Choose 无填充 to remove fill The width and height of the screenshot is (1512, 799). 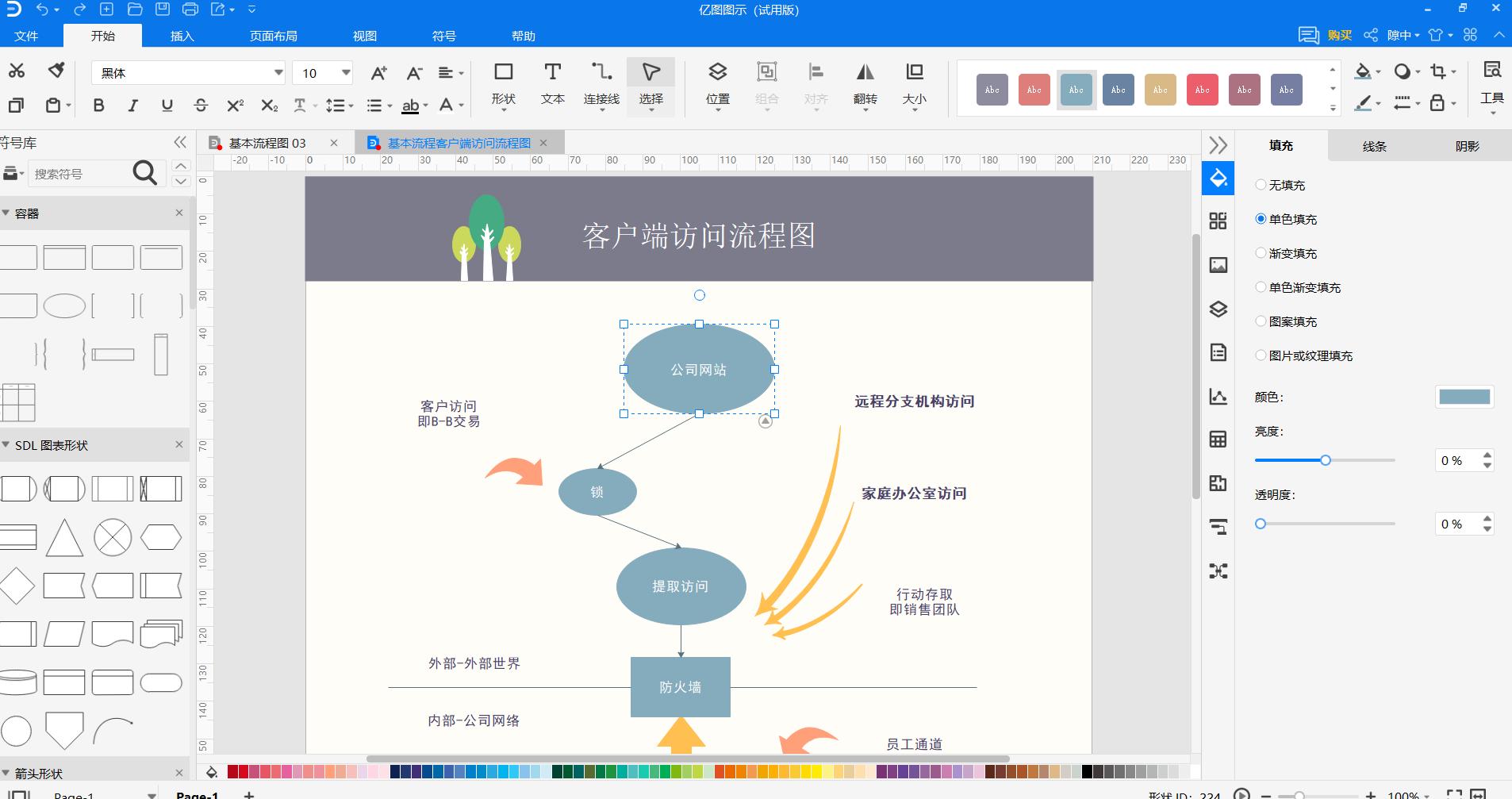point(1261,184)
